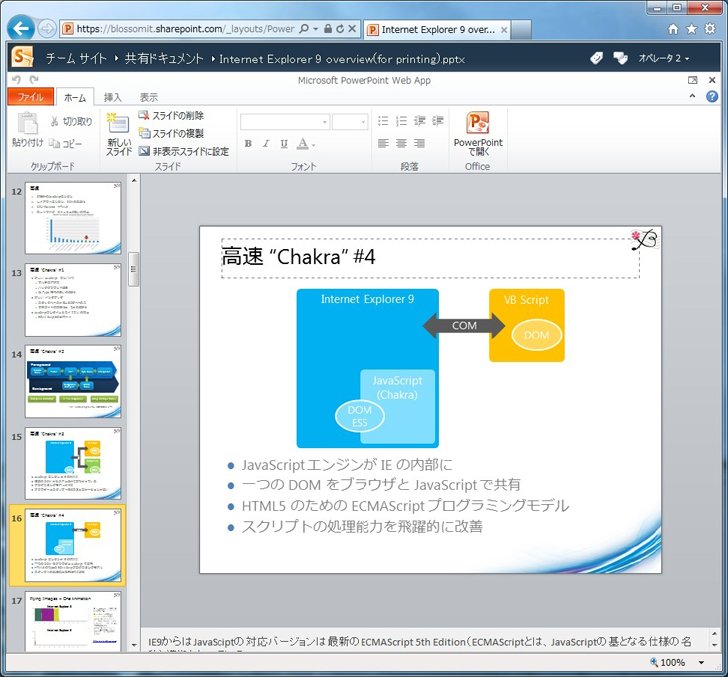728x677 pixels.
Task: Switch to the 挿入 tab
Action: coord(112,97)
